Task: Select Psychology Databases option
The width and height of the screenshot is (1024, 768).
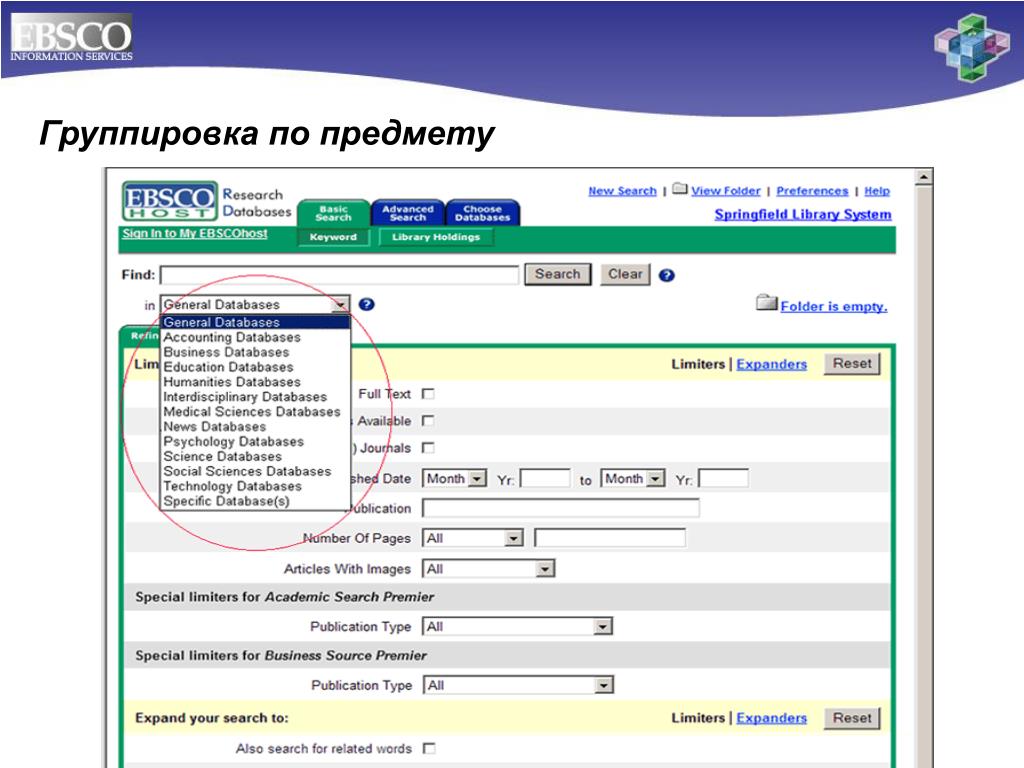Action: pyautogui.click(x=233, y=442)
